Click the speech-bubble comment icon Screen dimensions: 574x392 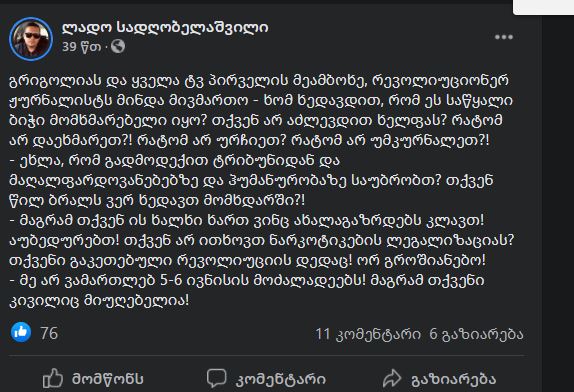tap(216, 378)
